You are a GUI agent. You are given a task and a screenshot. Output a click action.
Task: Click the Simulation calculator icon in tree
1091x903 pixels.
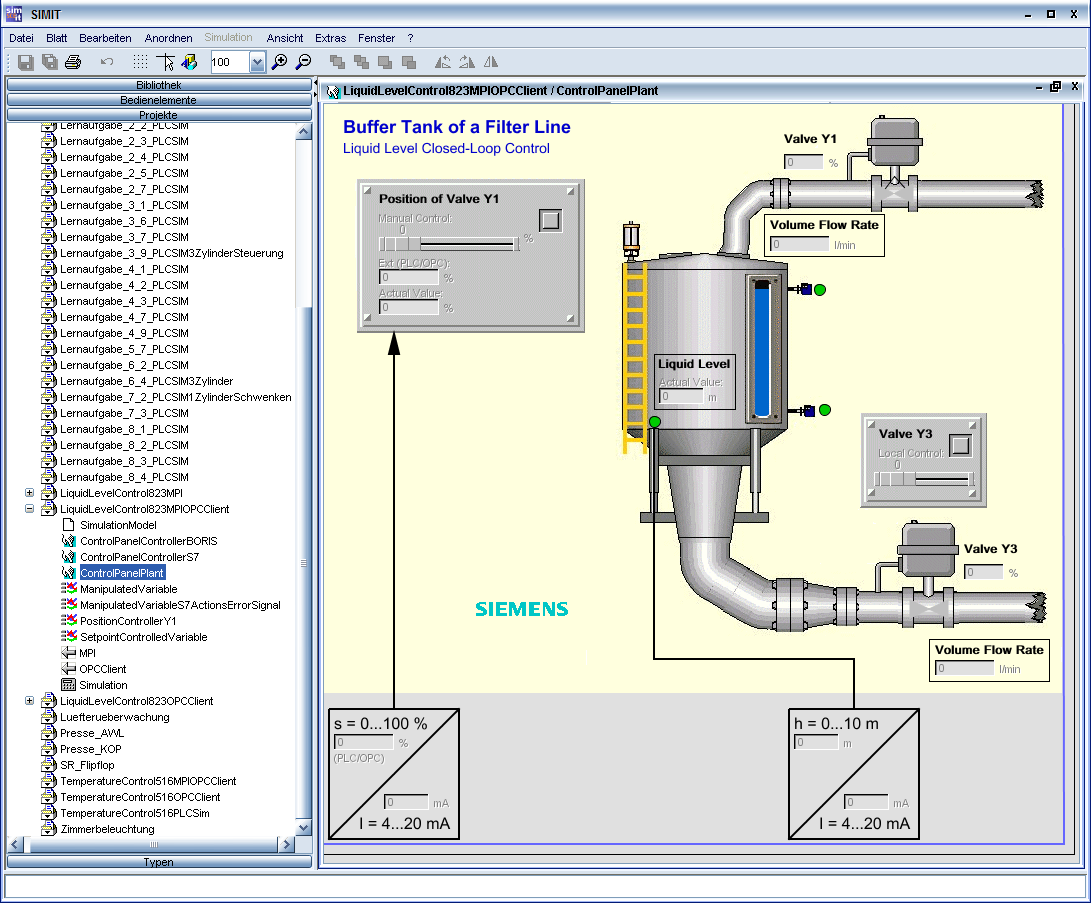pyautogui.click(x=68, y=685)
